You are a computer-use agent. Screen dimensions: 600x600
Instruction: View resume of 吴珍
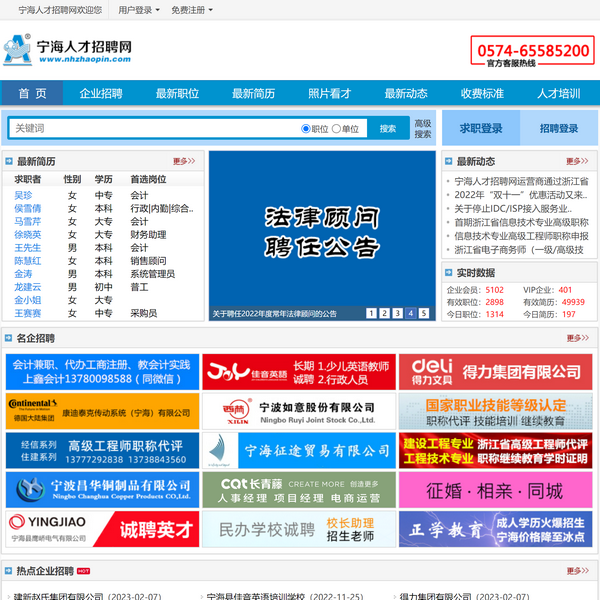pos(23,195)
